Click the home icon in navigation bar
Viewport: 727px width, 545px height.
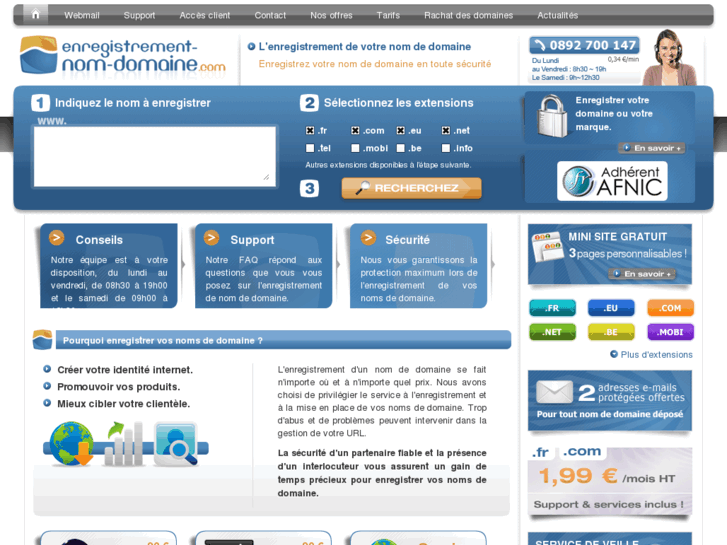point(35,15)
